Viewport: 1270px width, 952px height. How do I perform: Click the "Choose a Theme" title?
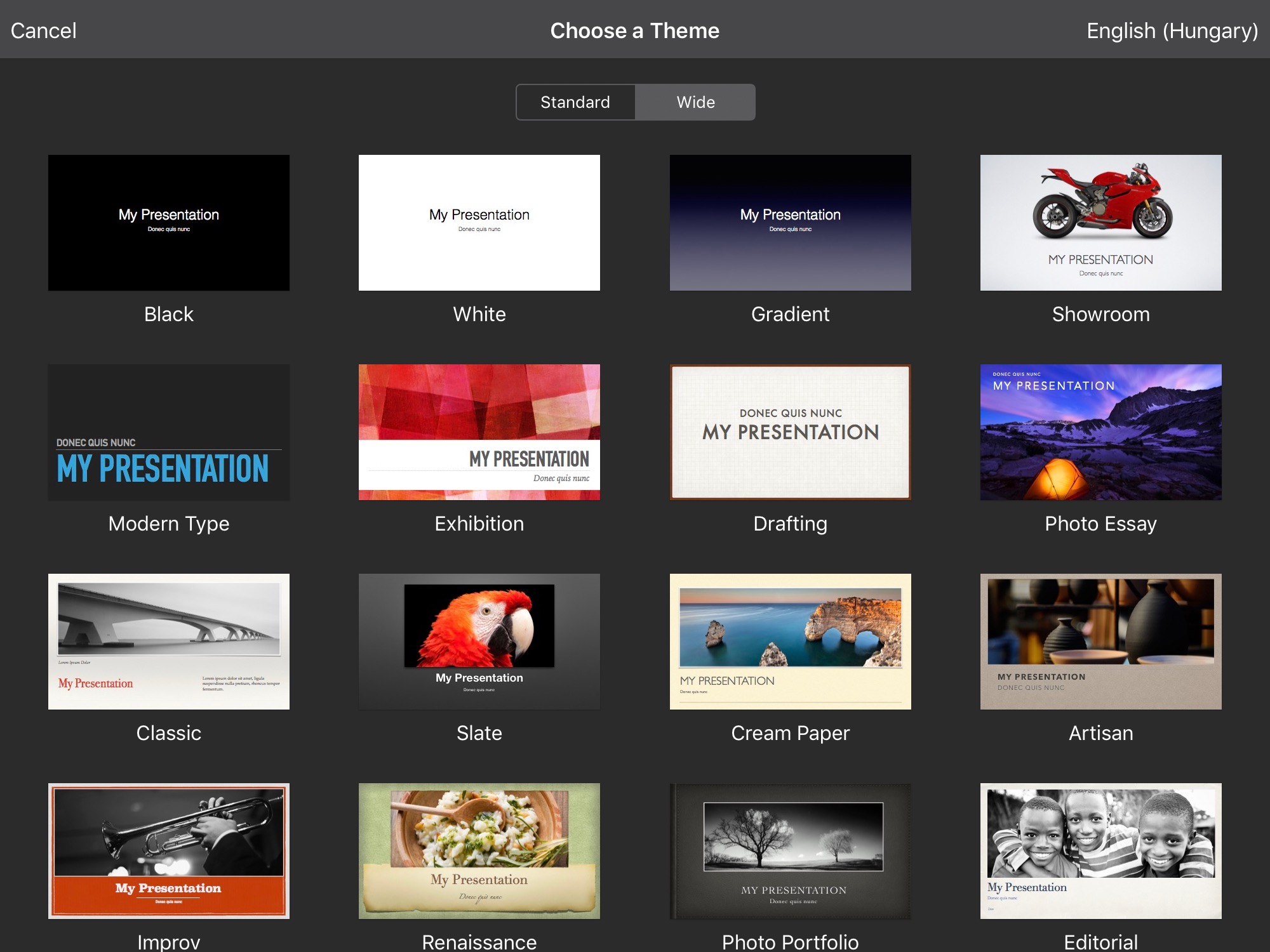pos(635,30)
